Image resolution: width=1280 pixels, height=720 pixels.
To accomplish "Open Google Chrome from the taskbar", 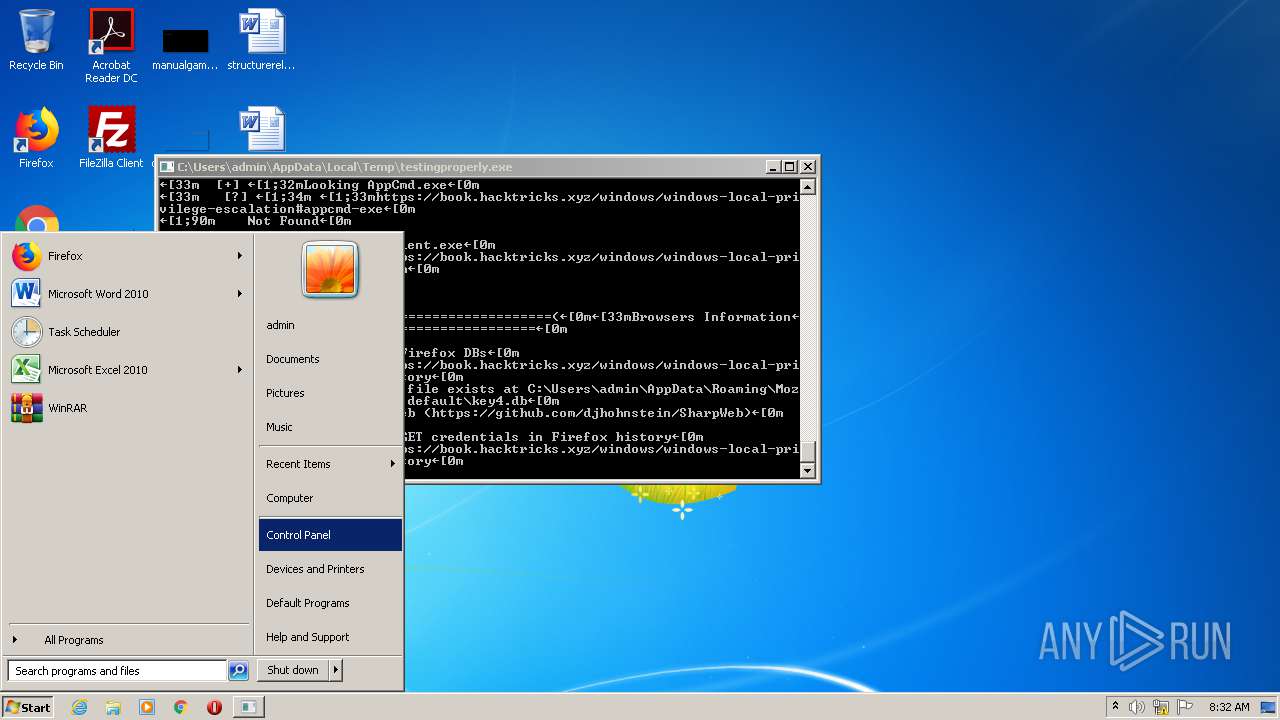I will click(181, 707).
